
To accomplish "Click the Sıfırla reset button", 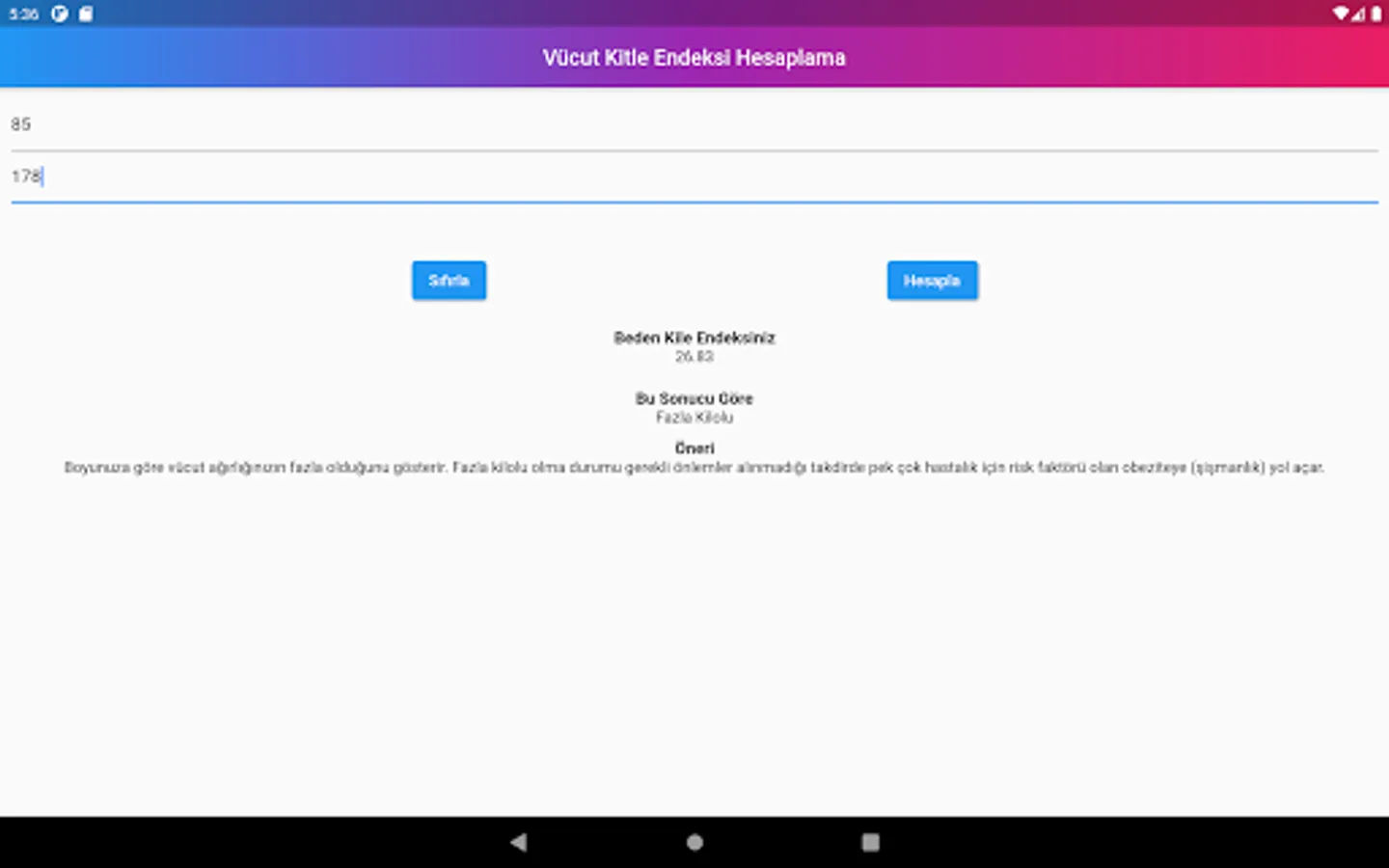I will click(449, 281).
